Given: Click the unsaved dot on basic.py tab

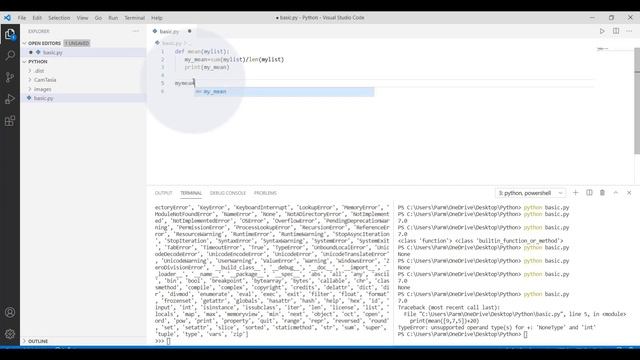Looking at the screenshot, I should pos(189,31).
